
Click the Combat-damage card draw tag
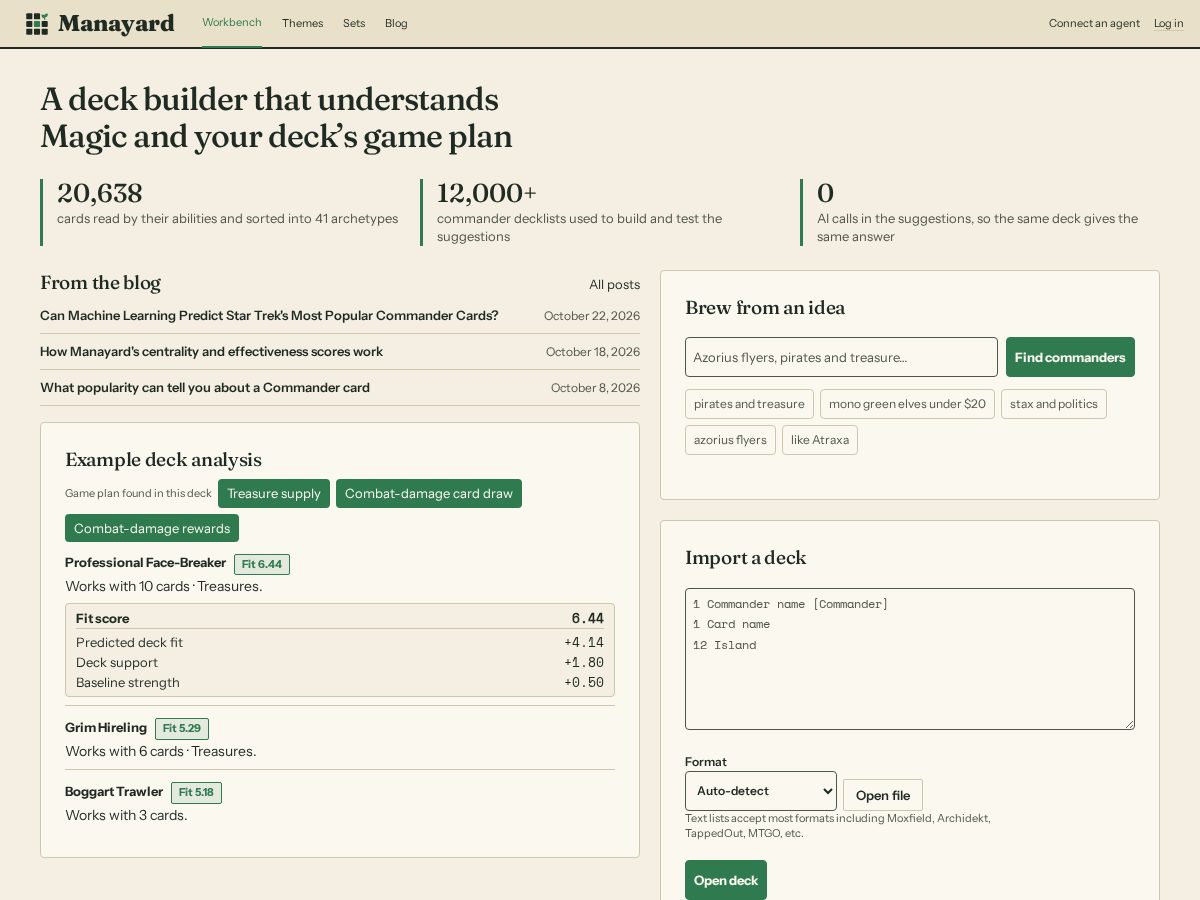pos(429,494)
